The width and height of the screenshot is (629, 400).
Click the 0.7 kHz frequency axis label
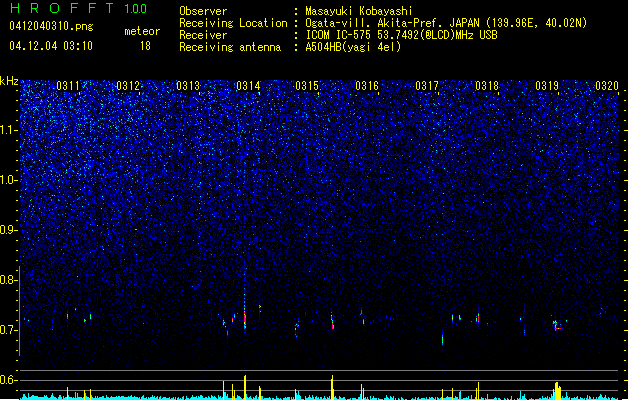tap(8, 330)
